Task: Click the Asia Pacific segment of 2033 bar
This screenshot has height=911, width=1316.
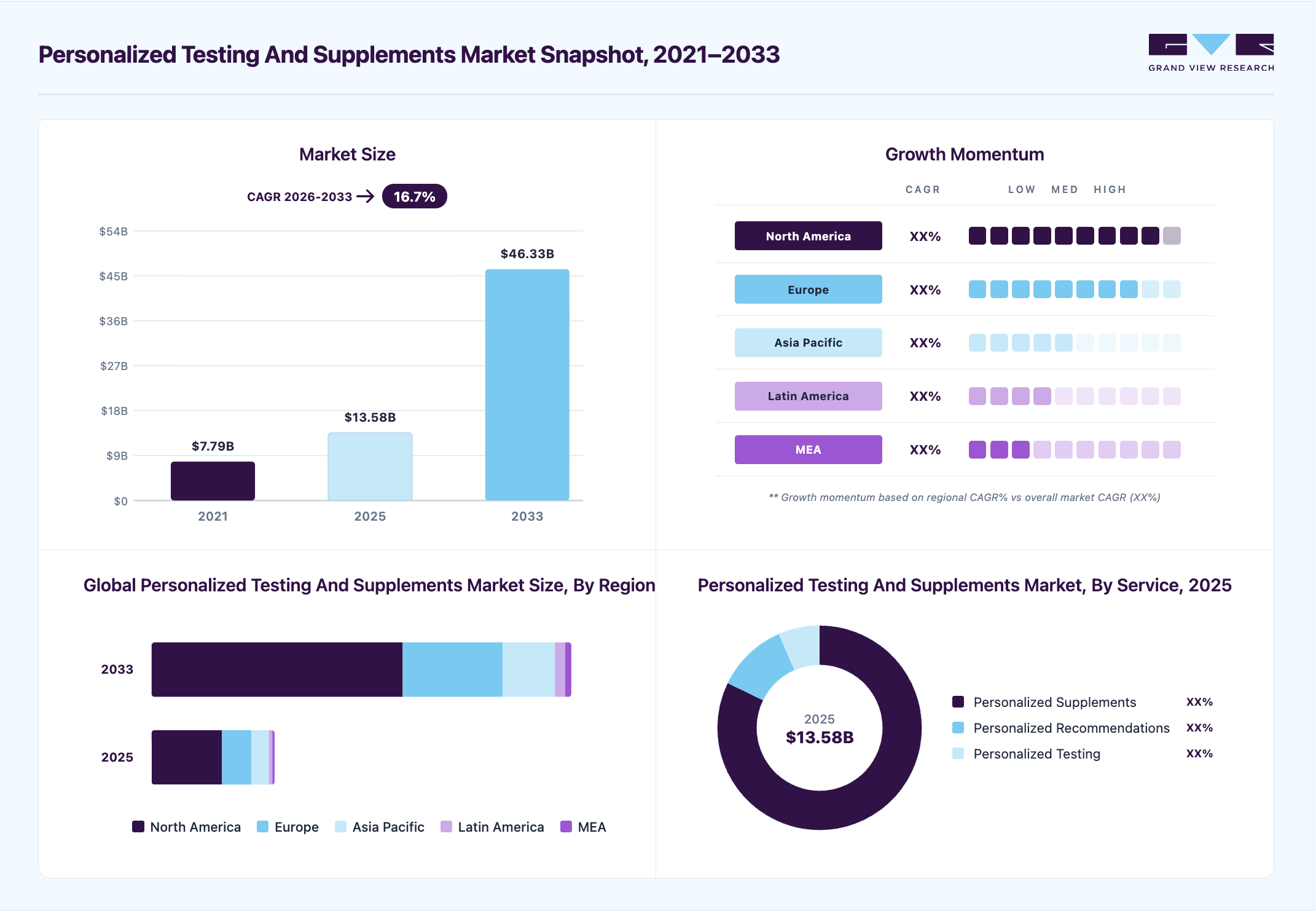Action: 528,669
